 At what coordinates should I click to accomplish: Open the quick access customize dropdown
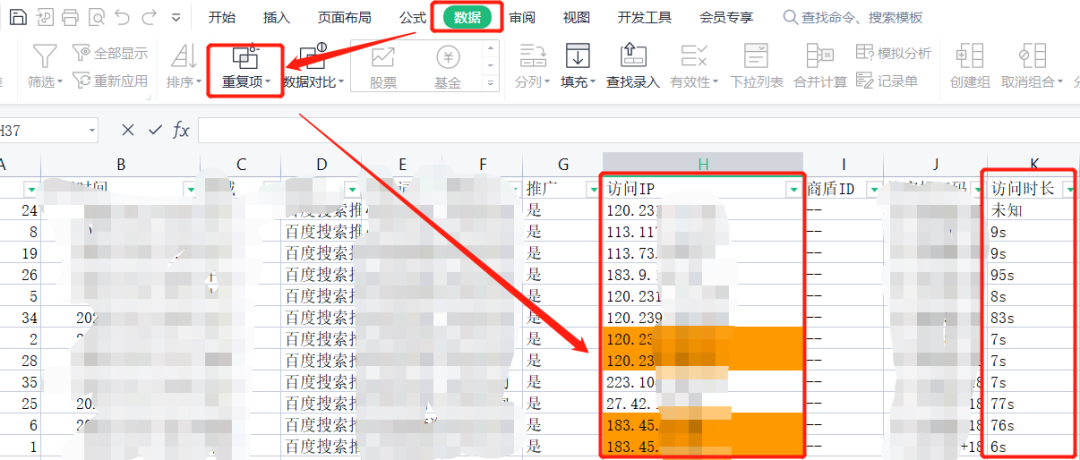[x=176, y=18]
